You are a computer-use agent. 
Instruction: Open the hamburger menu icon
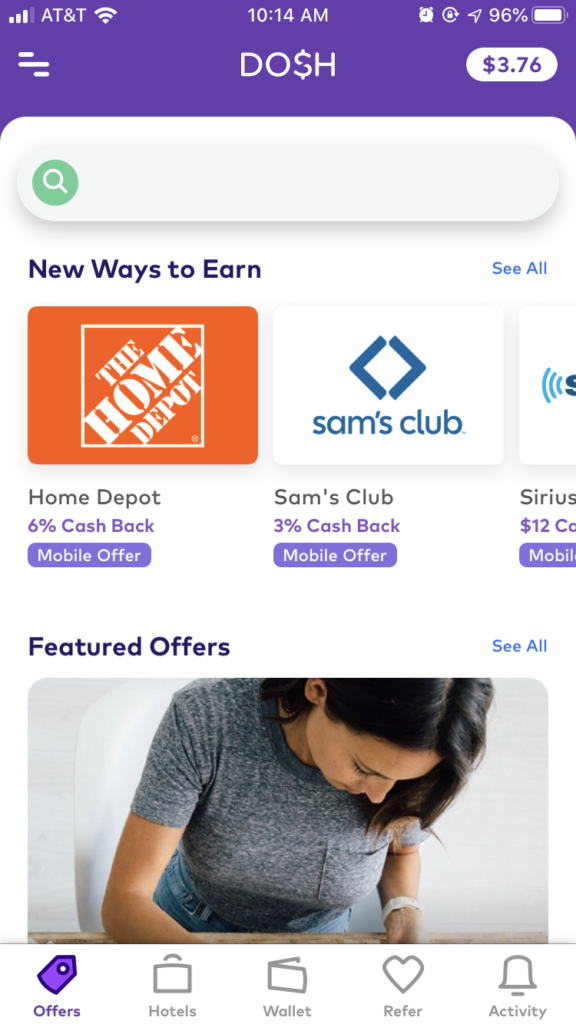tap(33, 64)
